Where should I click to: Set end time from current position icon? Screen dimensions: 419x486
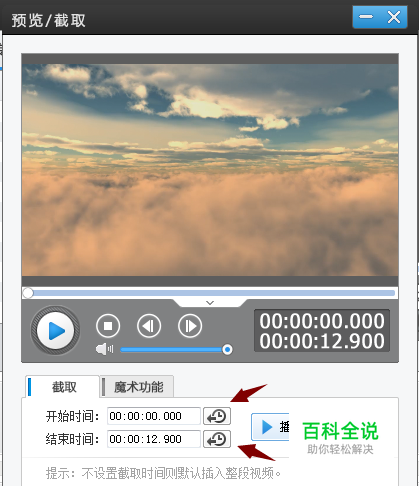[217, 439]
